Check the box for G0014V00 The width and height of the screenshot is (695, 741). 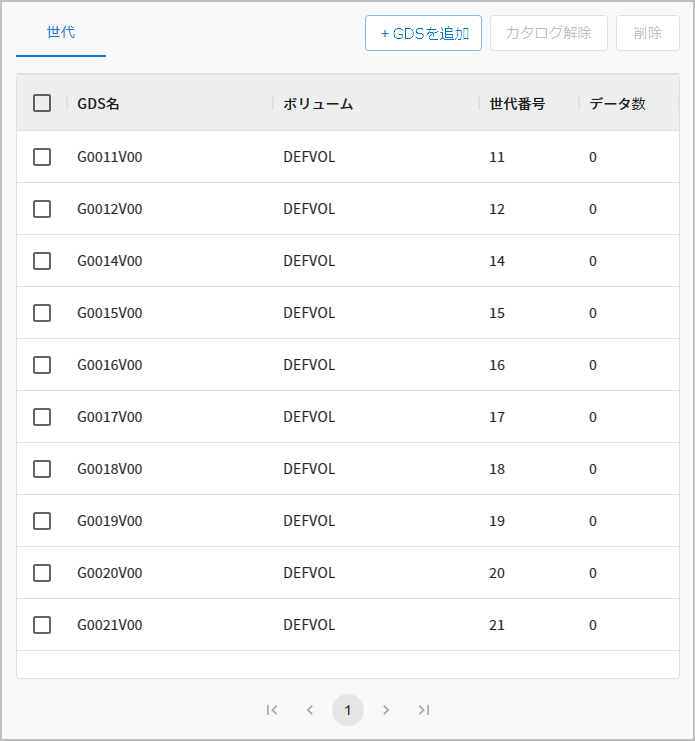[42, 261]
